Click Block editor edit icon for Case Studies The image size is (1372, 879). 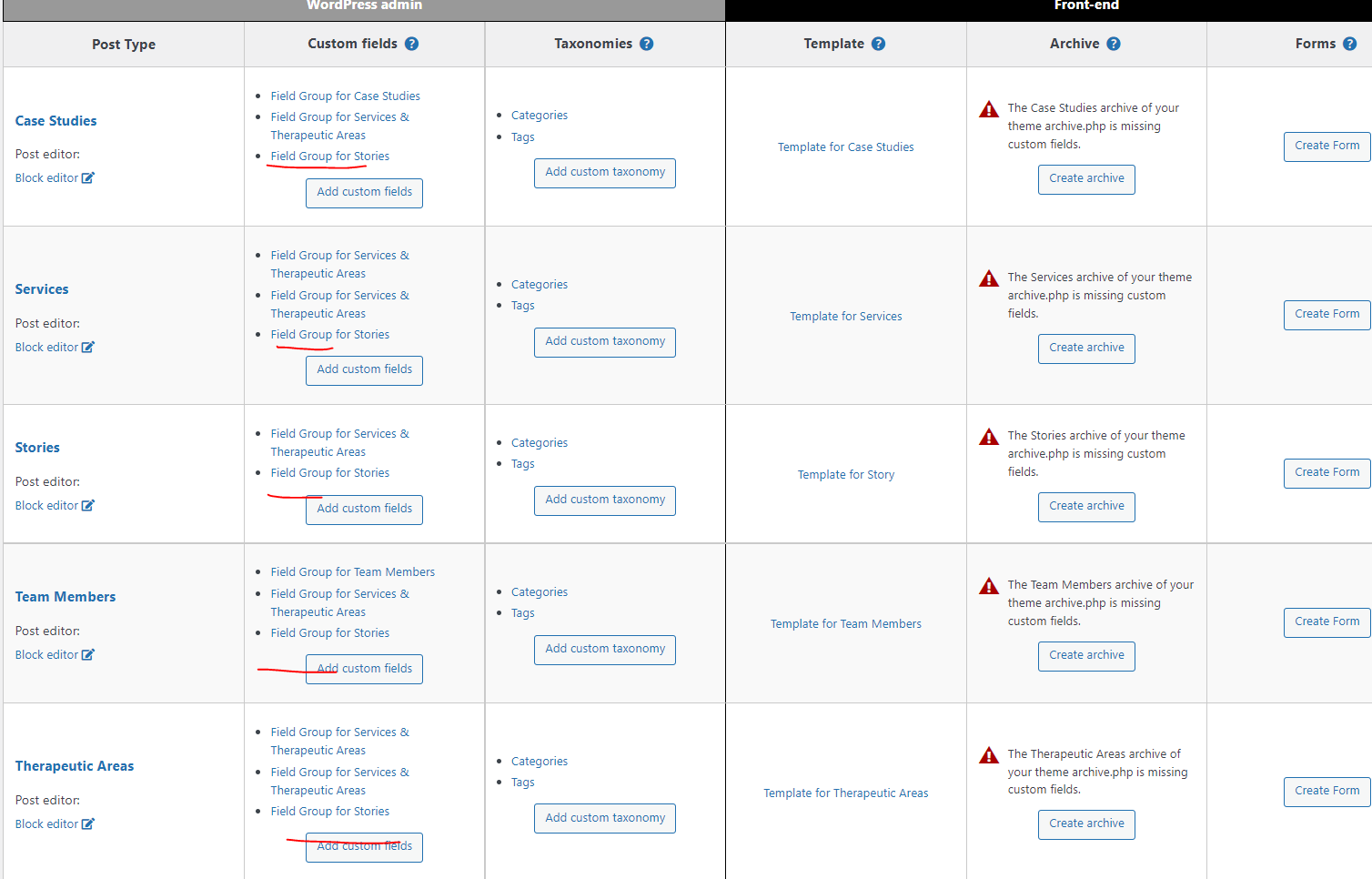tap(88, 178)
